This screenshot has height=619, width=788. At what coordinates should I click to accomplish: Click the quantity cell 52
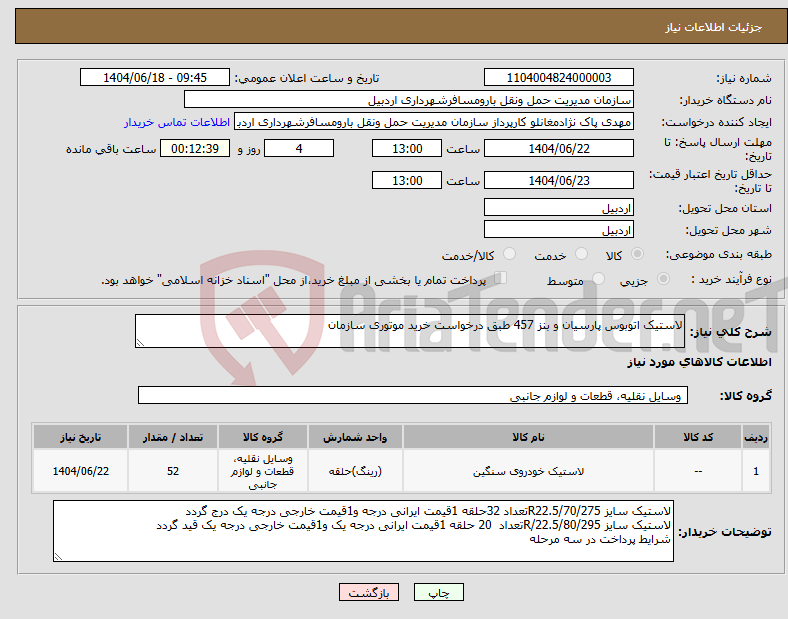point(173,471)
